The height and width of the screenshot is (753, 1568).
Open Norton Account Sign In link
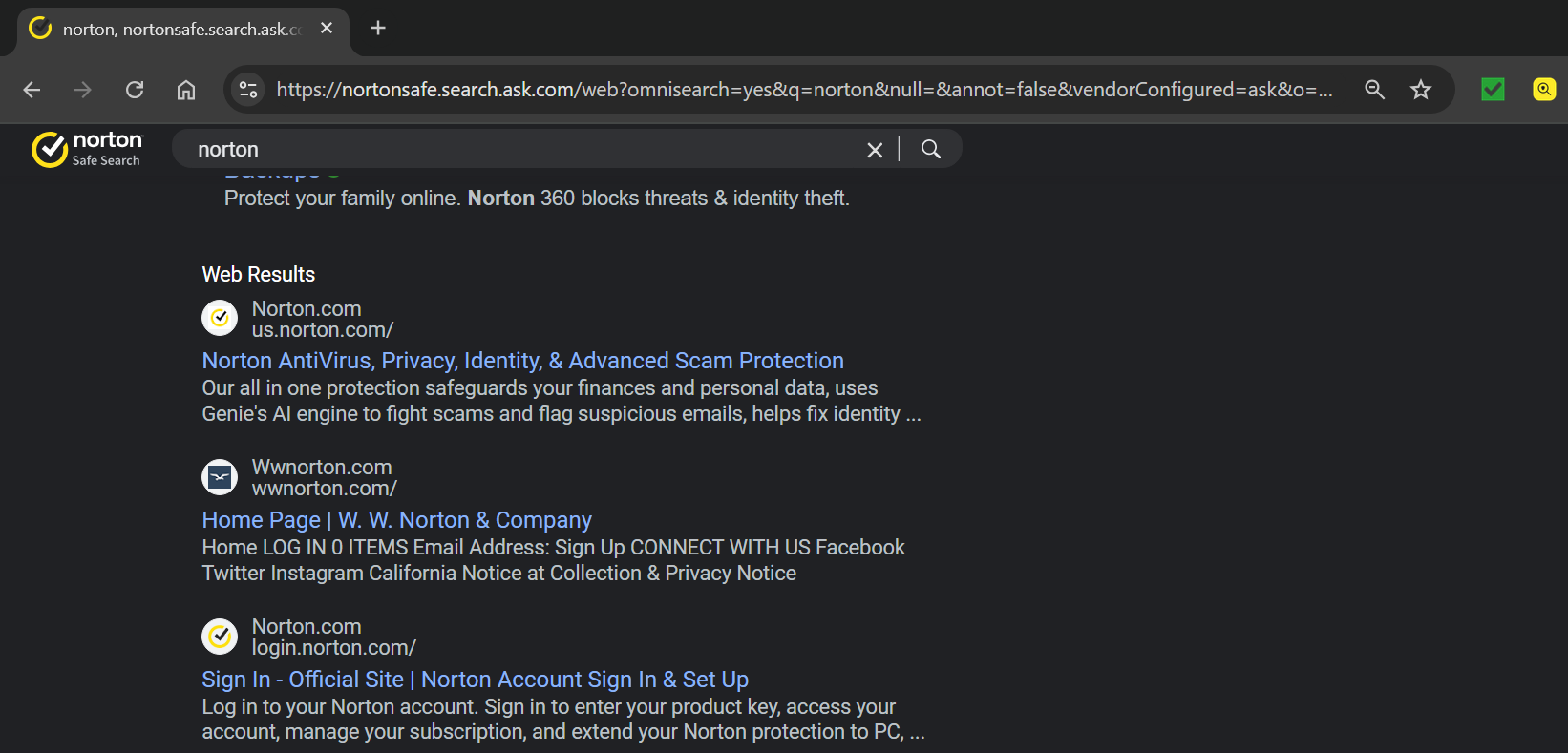pyautogui.click(x=475, y=680)
